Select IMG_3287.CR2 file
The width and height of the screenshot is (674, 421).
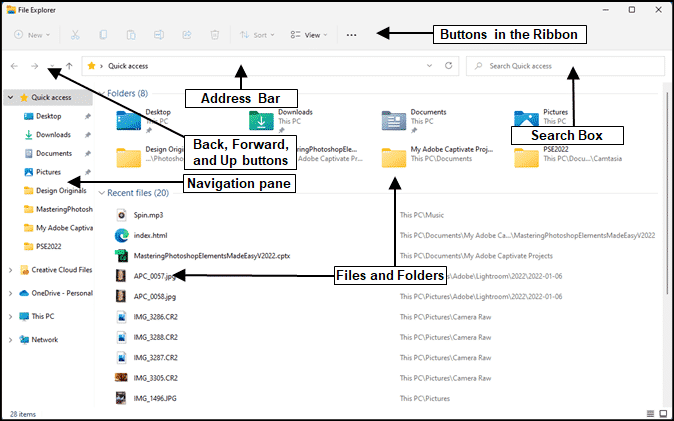tap(156, 357)
